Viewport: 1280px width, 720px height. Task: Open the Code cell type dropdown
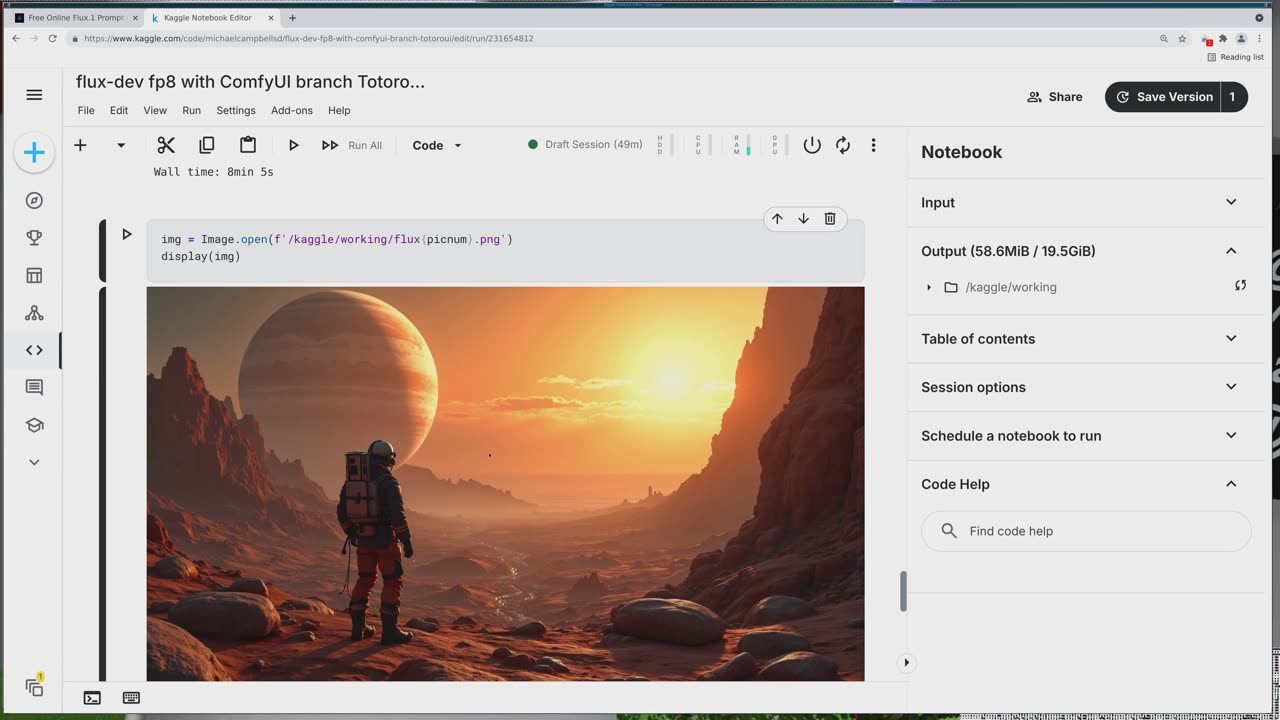(x=437, y=145)
